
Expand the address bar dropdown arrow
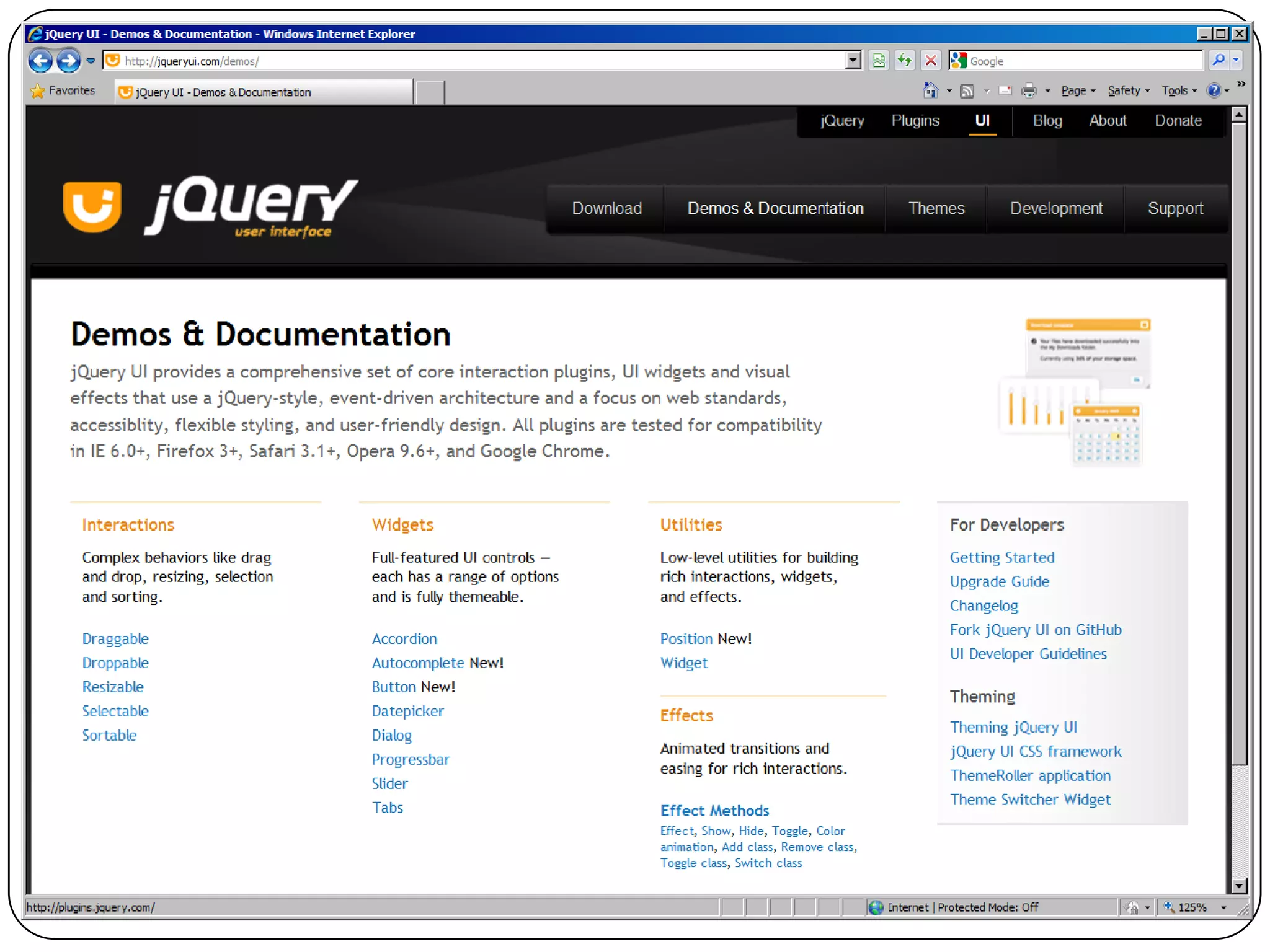tap(853, 61)
